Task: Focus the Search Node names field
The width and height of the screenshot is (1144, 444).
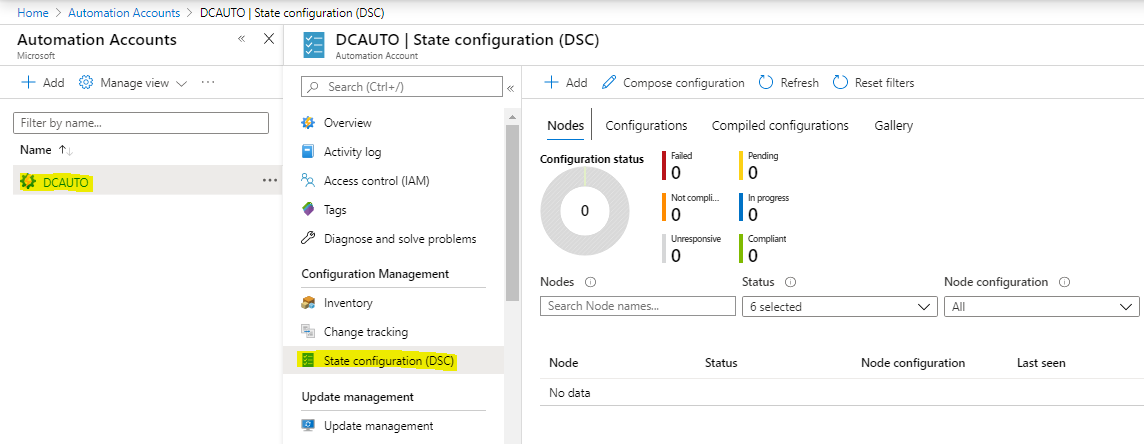Action: pos(638,306)
